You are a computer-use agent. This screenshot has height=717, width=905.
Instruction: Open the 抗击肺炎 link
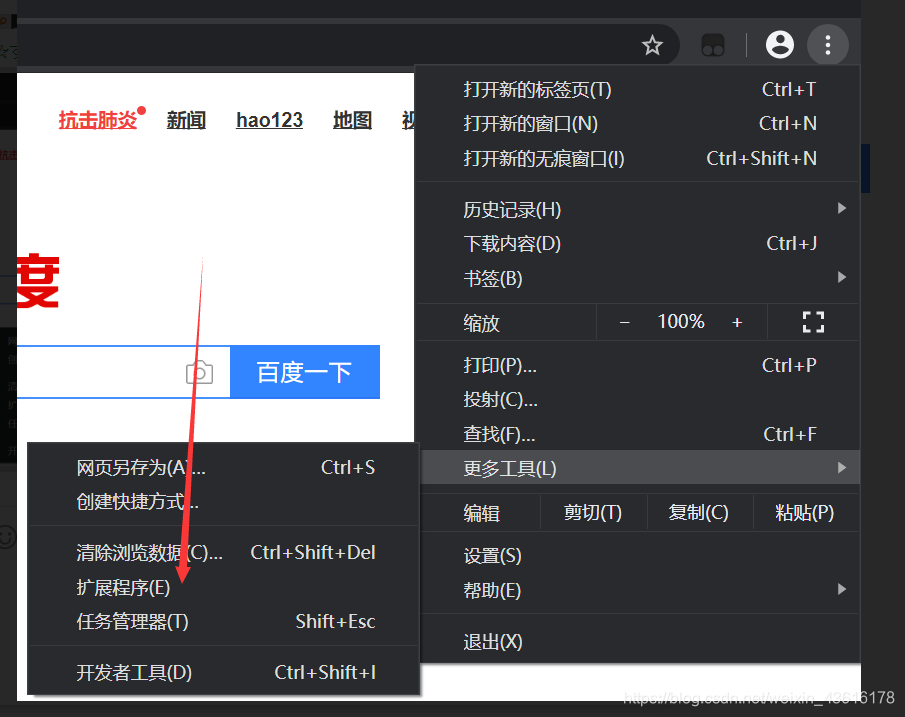coord(98,120)
